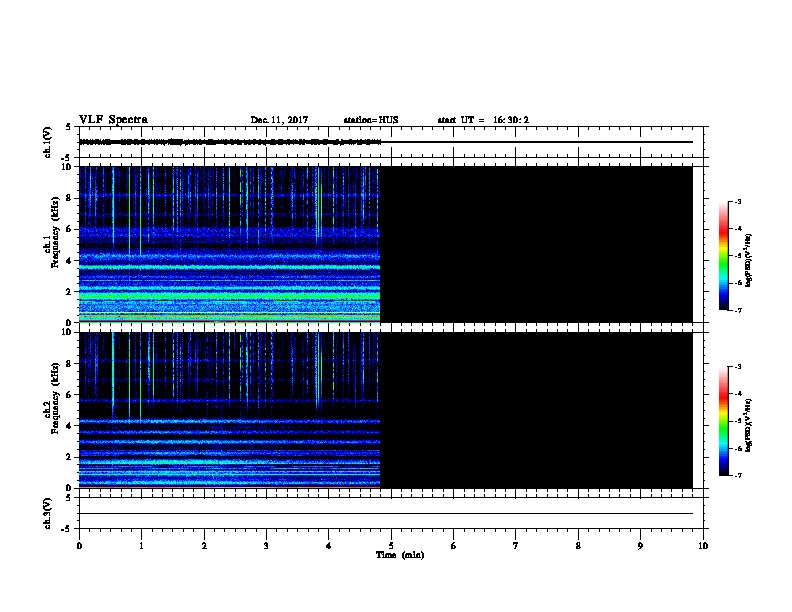This screenshot has width=792, height=612.
Task: Click time axis tick label "8"
Action: pyautogui.click(x=578, y=546)
